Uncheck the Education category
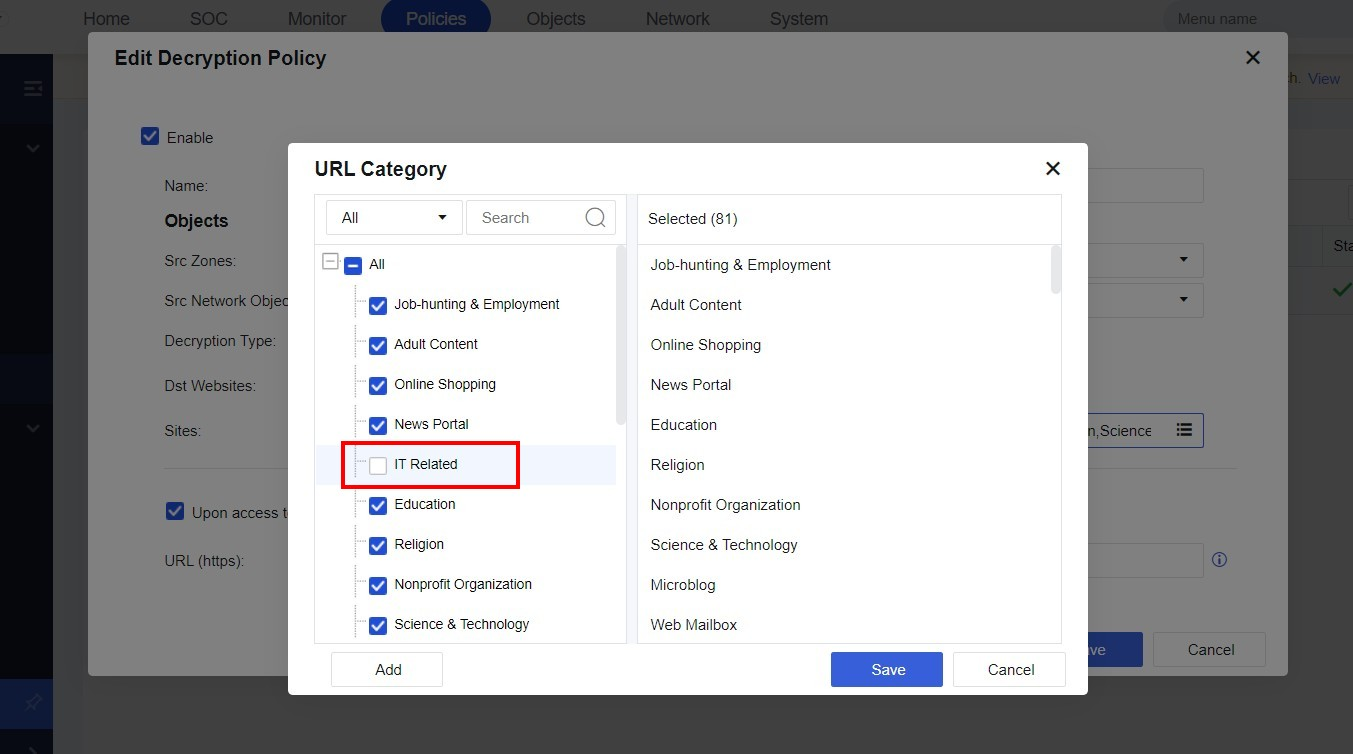The image size is (1353, 754). (378, 505)
